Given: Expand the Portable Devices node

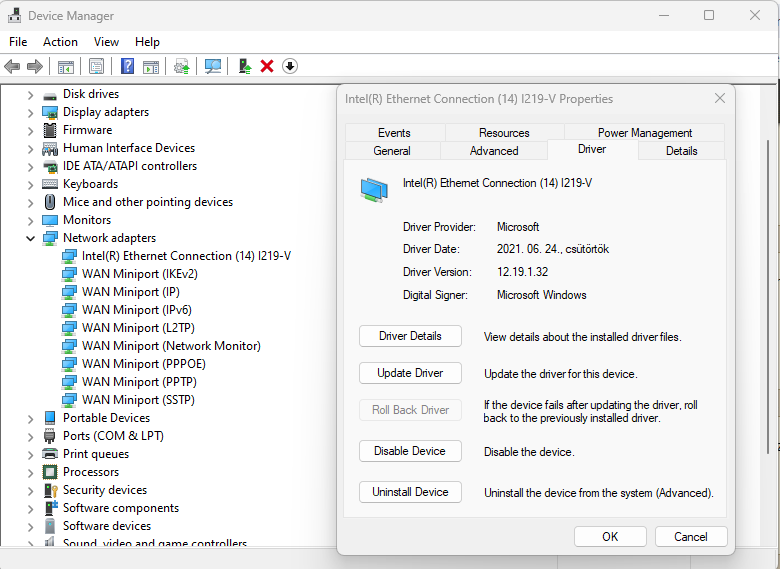Looking at the screenshot, I should (30, 418).
